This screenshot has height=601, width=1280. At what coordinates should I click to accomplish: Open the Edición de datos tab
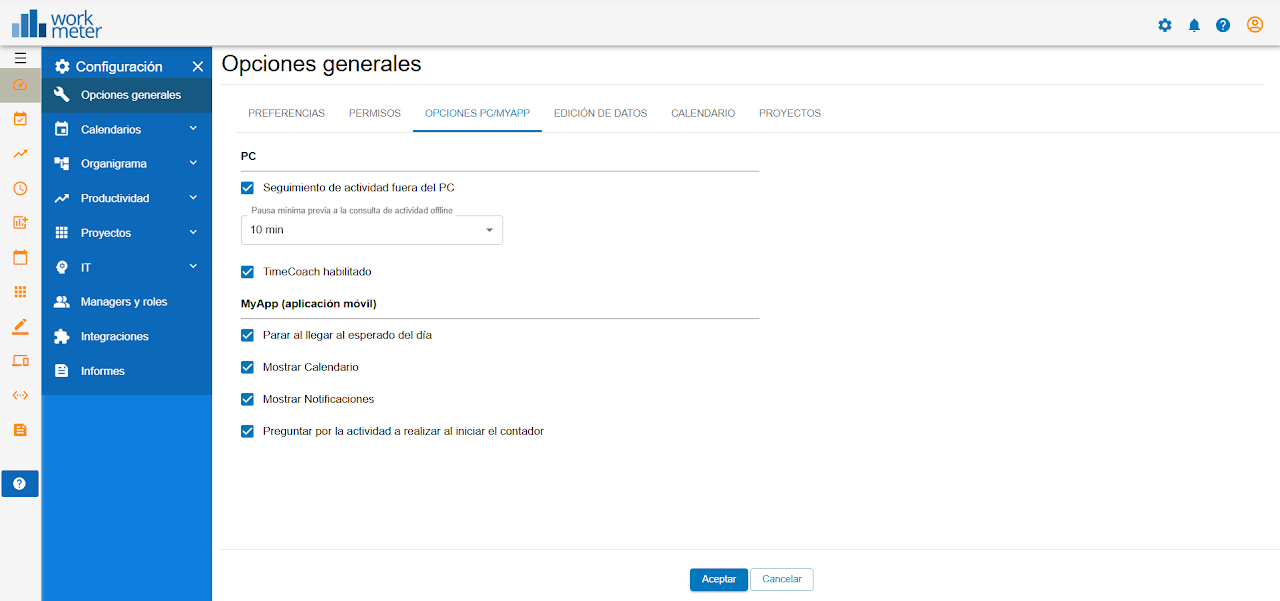(x=600, y=113)
